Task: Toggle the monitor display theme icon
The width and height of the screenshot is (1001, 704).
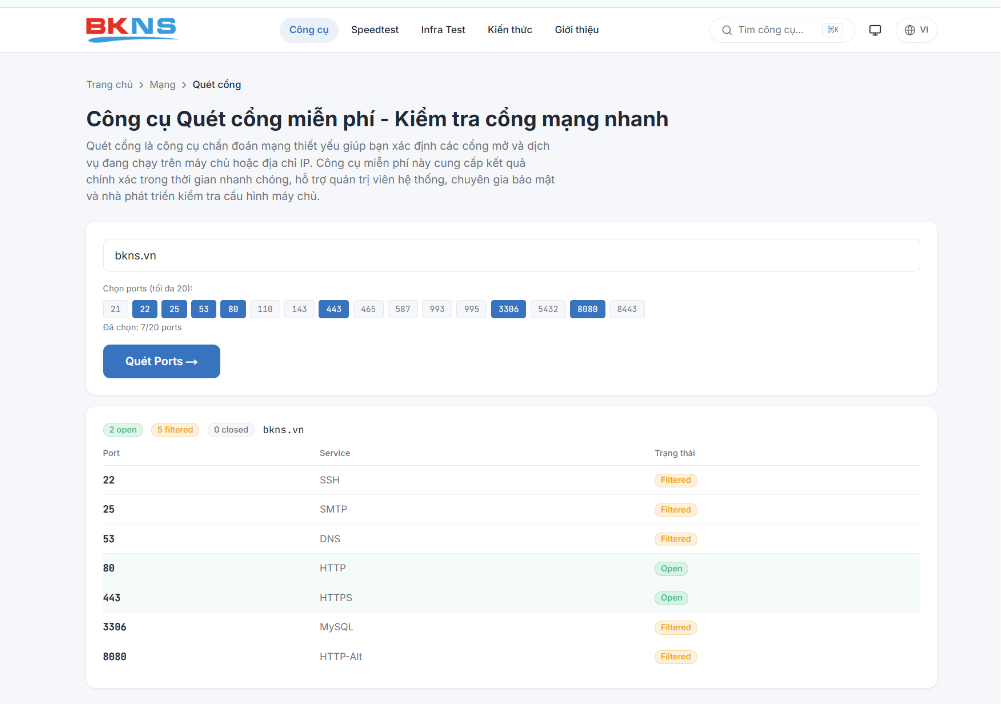Action: pos(875,30)
